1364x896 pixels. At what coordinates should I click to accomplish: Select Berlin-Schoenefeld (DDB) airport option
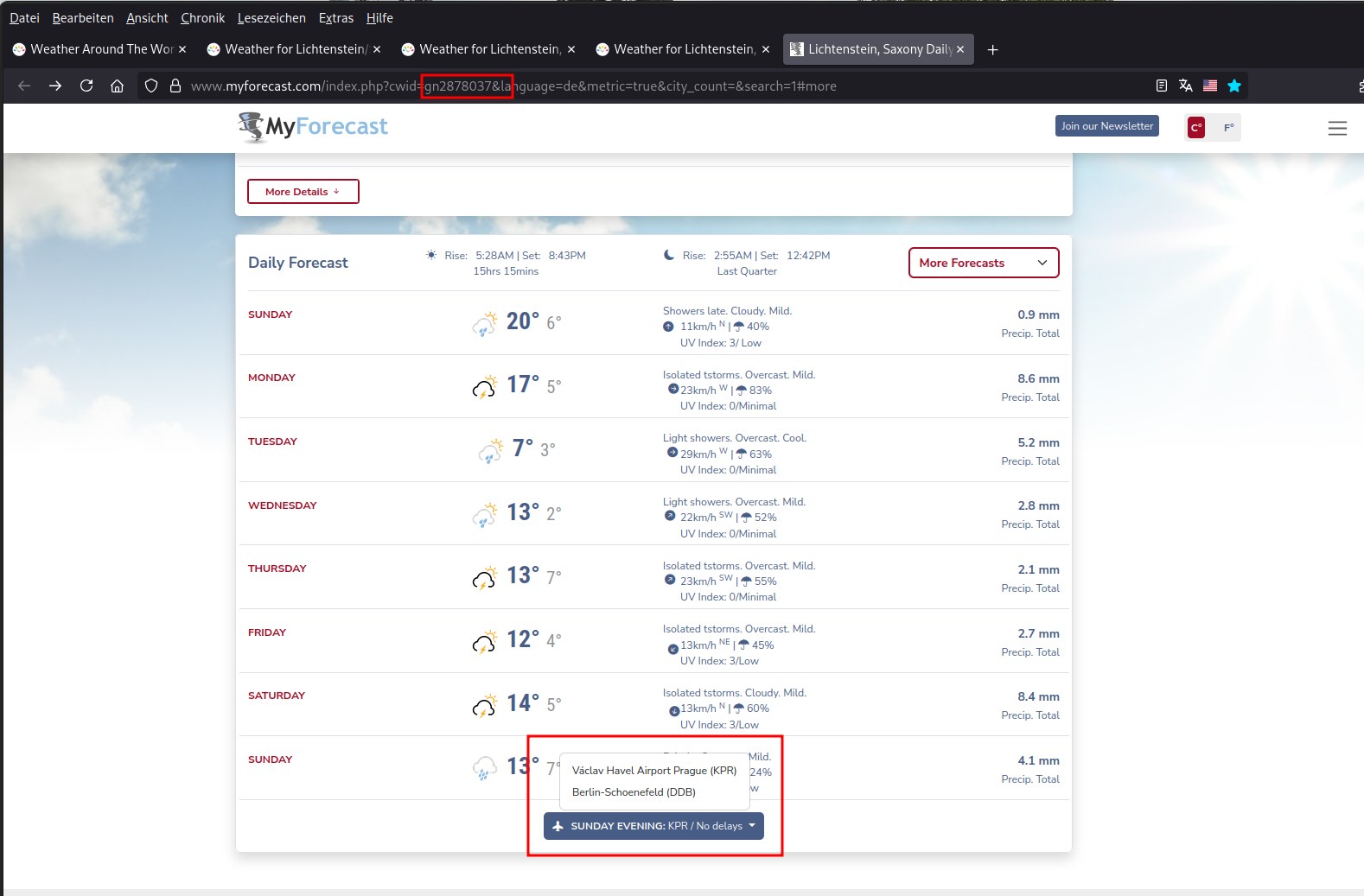click(634, 792)
